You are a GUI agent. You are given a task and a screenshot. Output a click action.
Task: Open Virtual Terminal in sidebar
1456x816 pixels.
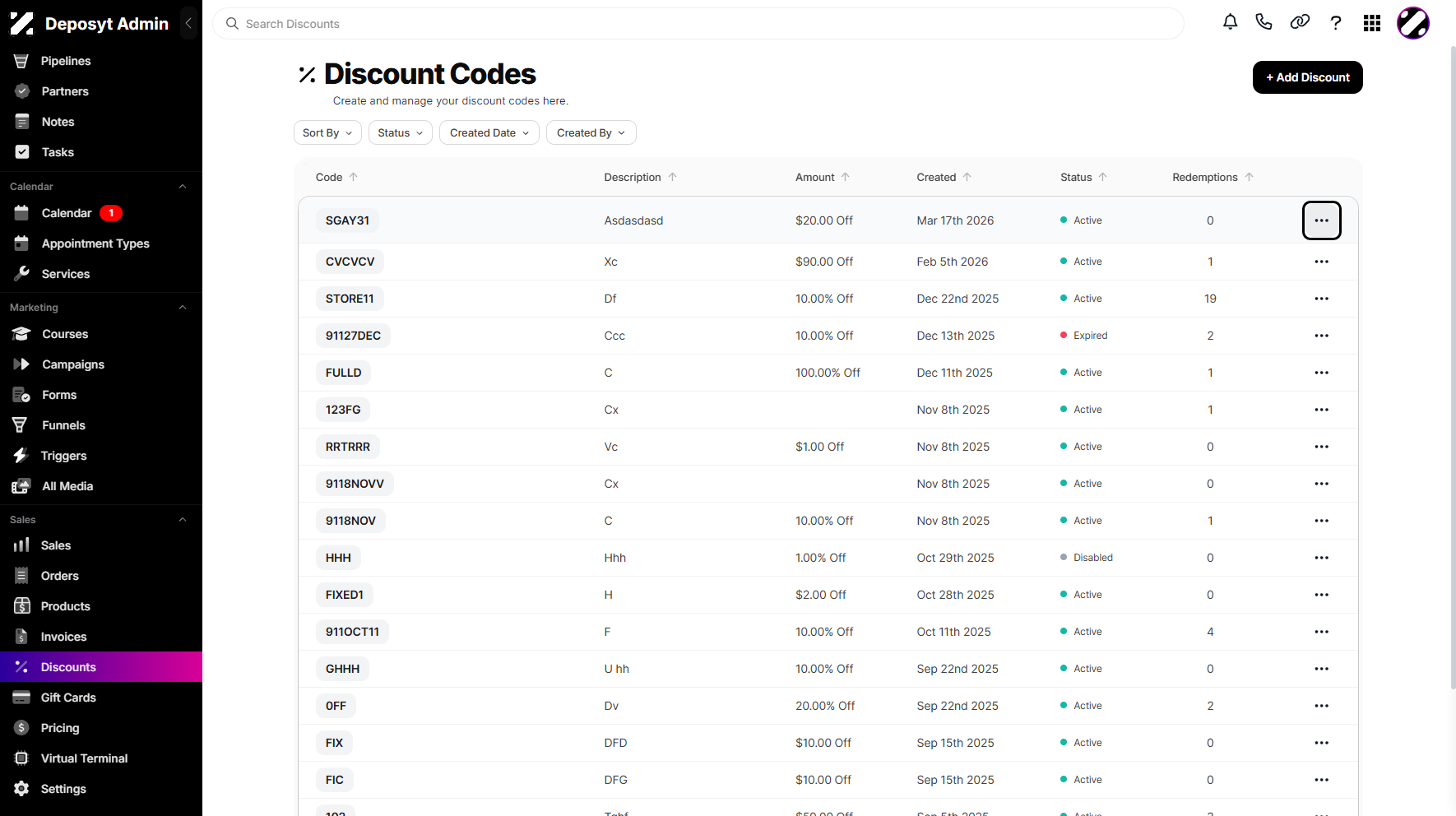tap(101, 758)
